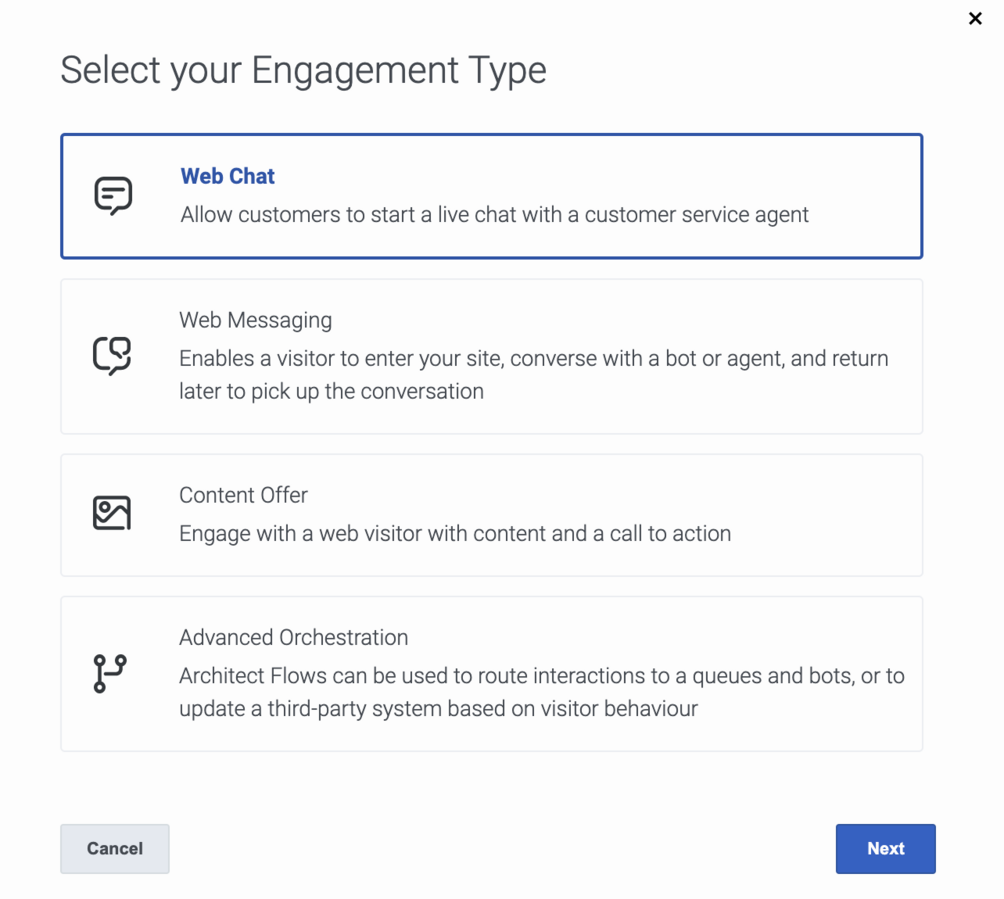1004x899 pixels.
Task: Click the Web Messaging bubble icon
Action: click(112, 355)
